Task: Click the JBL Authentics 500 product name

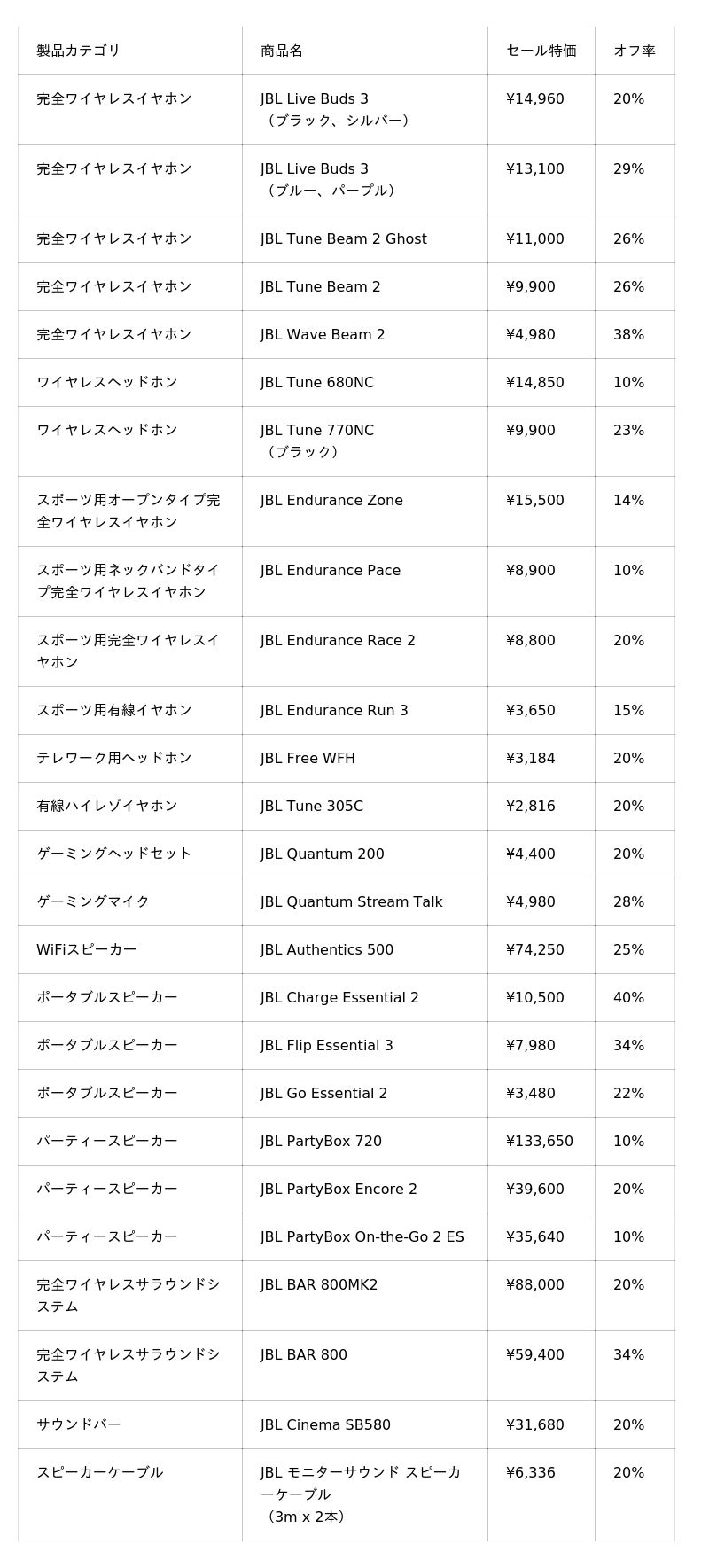Action: coord(326,950)
